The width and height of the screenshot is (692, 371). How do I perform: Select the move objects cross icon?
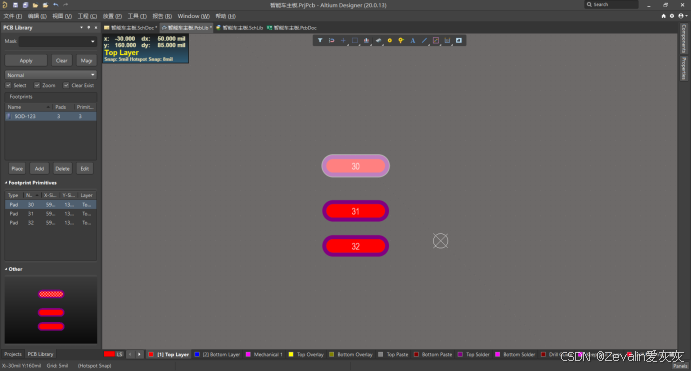tap(343, 41)
